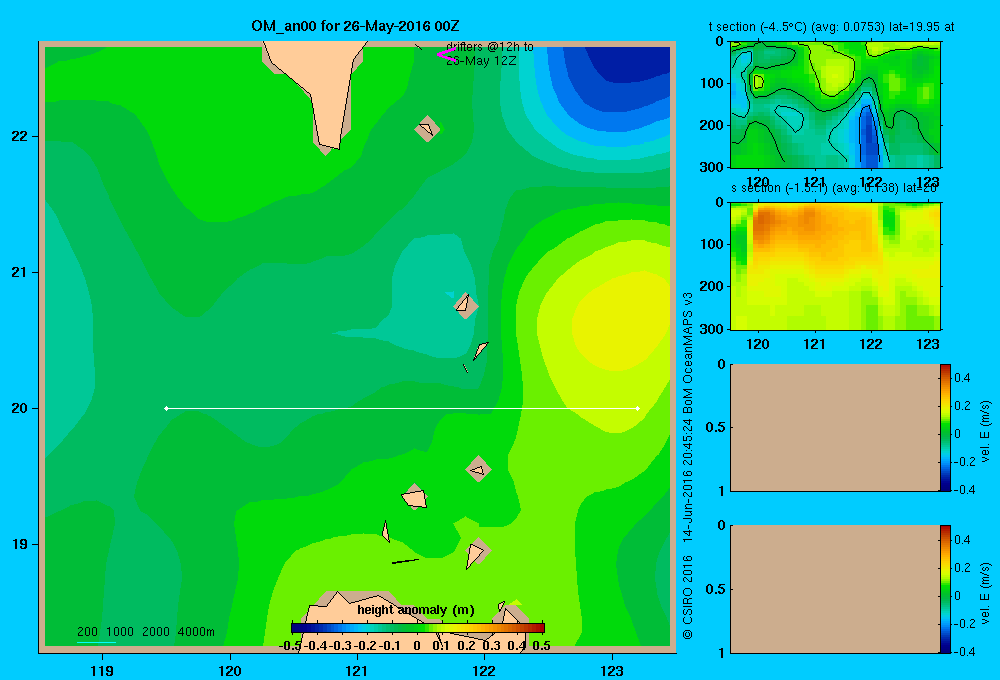Click the magenta drifter arrow marker
The height and width of the screenshot is (680, 1000).
click(x=446, y=55)
